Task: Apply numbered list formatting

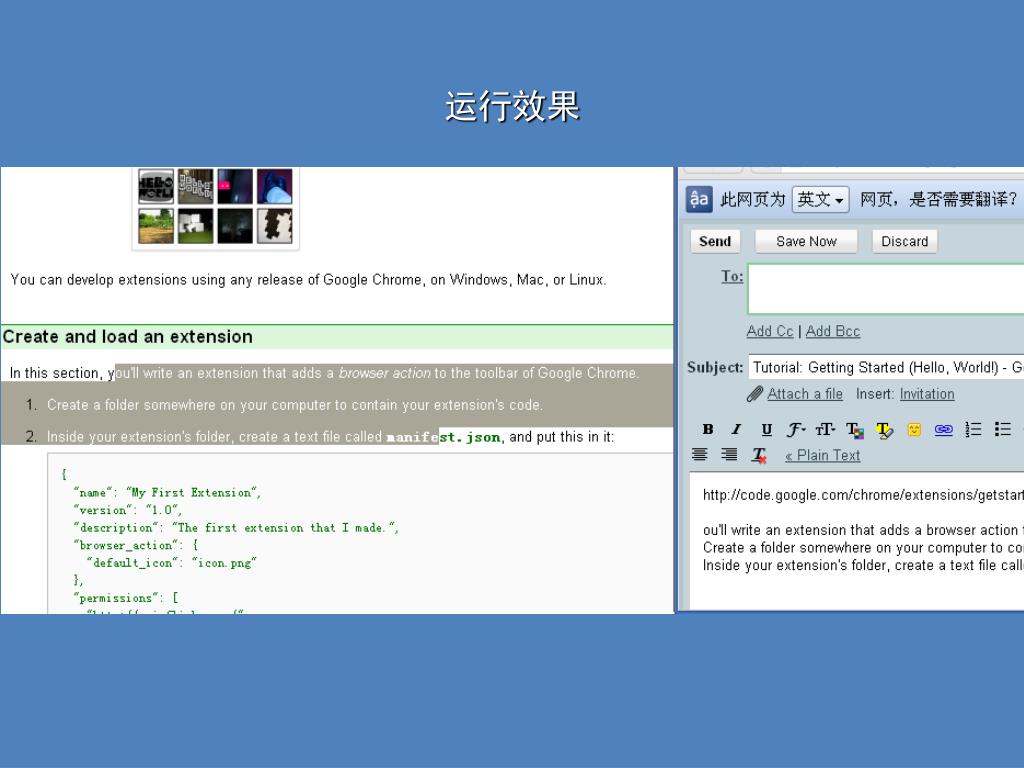Action: 974,429
